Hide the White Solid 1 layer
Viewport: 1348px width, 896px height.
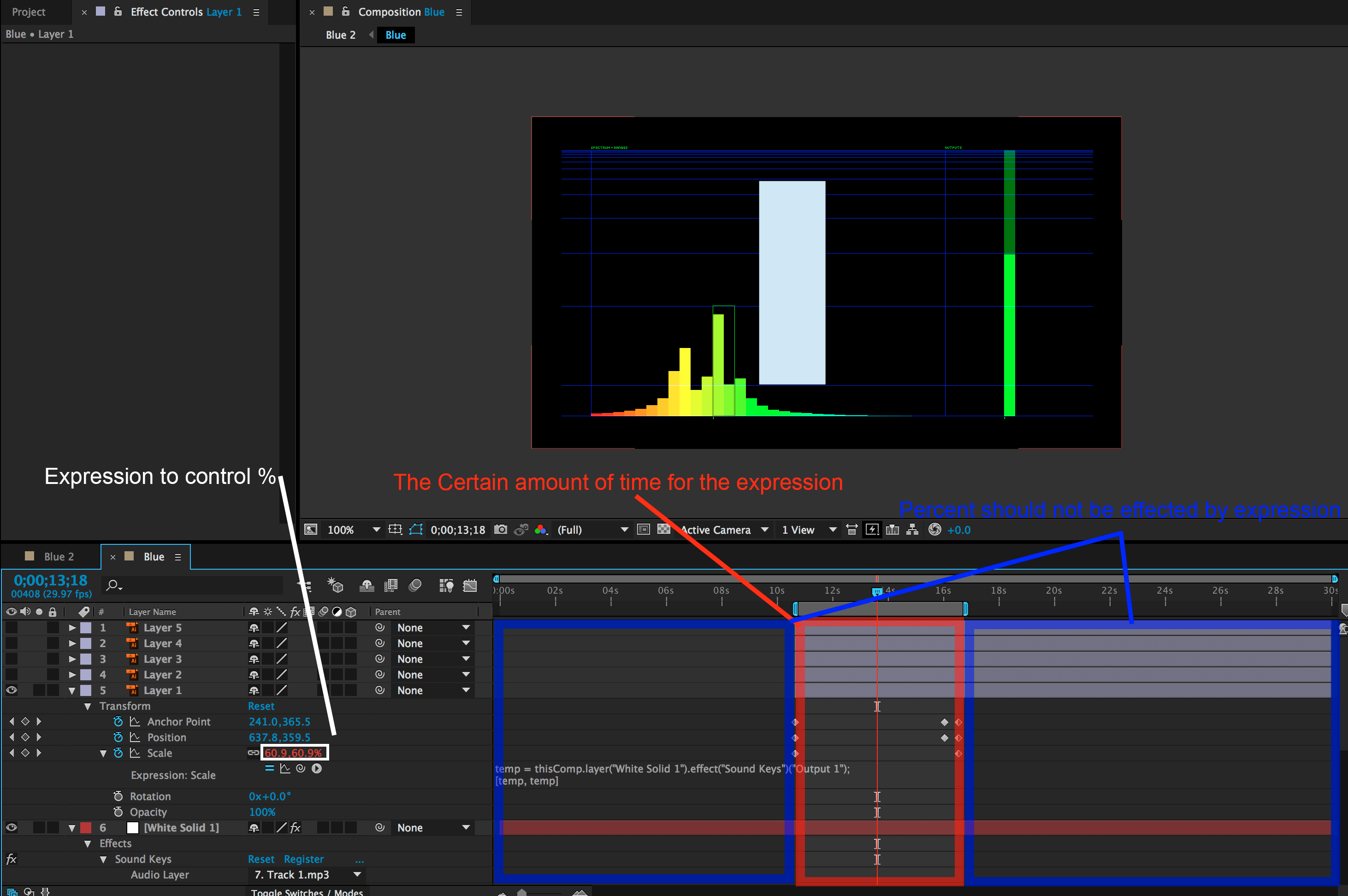click(11, 827)
